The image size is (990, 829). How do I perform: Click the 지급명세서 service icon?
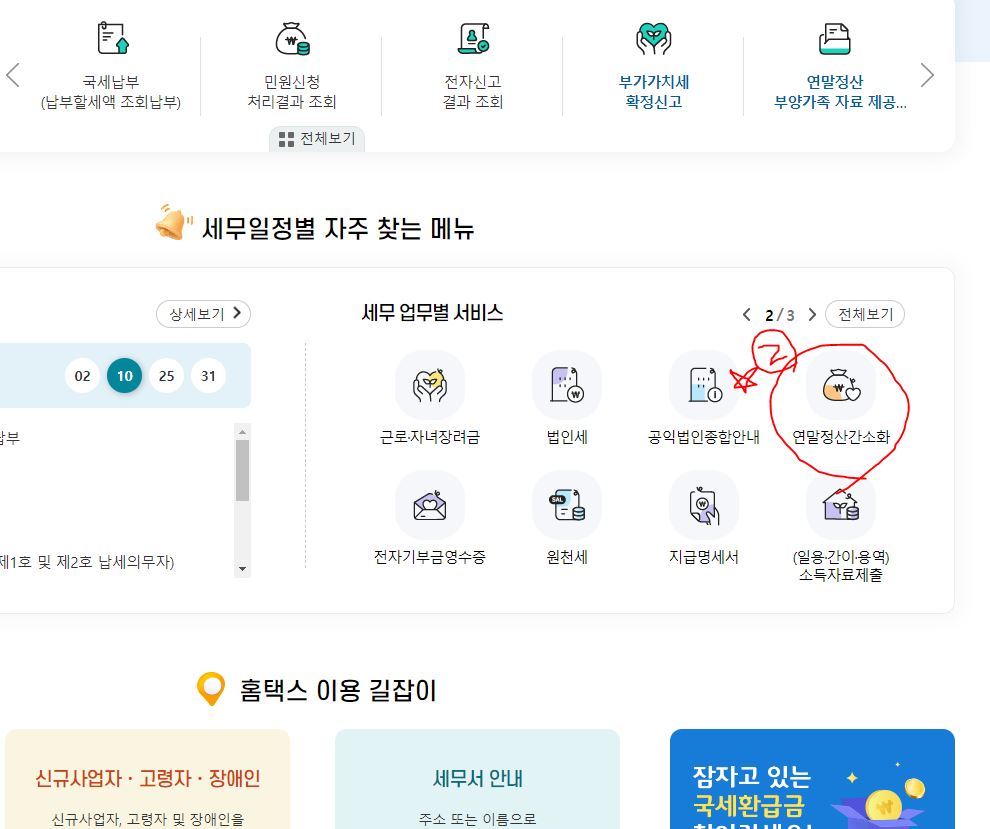[704, 505]
